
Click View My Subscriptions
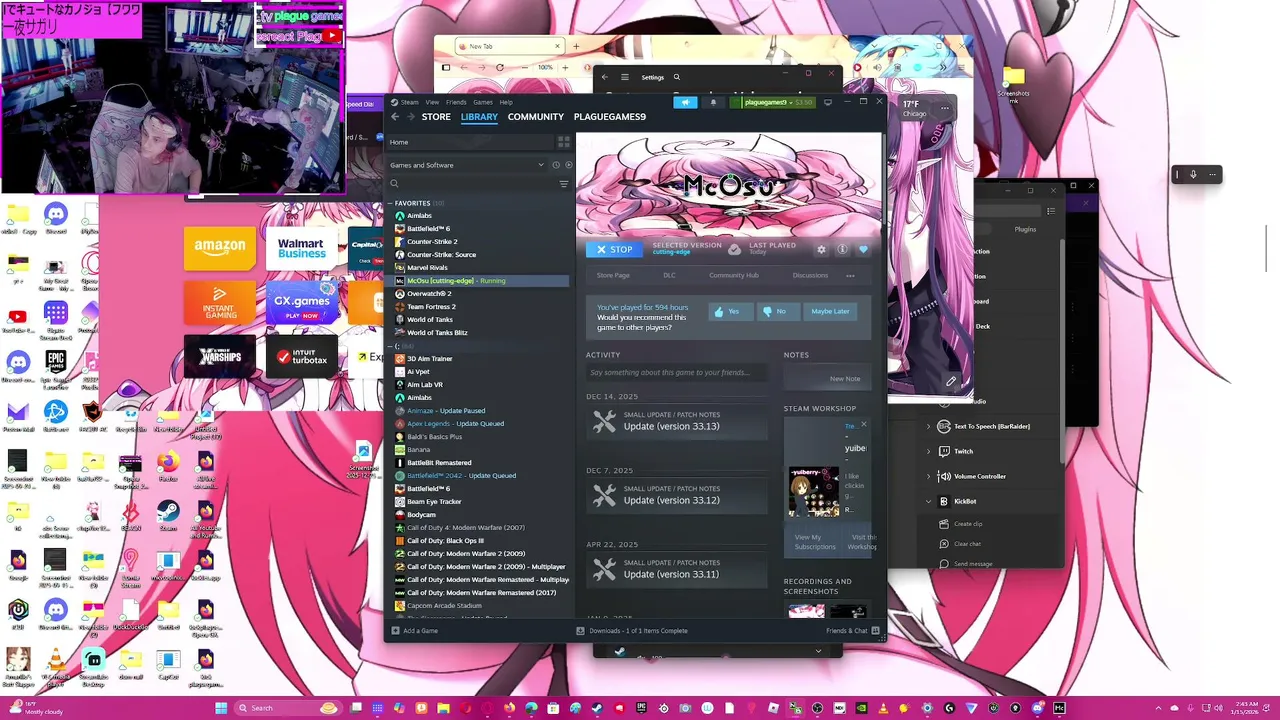(x=814, y=541)
